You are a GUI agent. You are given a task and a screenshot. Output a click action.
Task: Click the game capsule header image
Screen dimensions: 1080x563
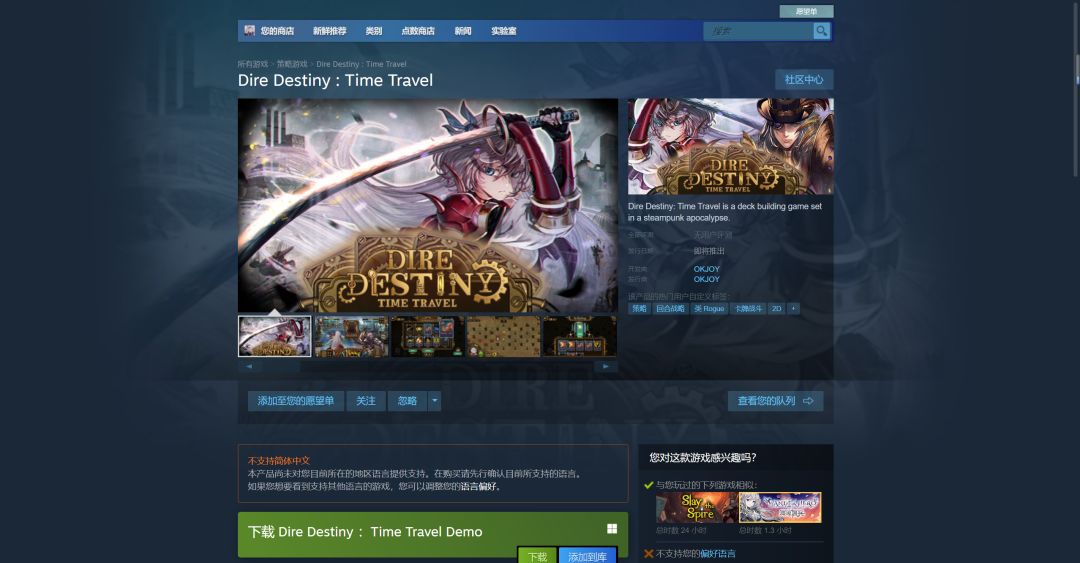[x=730, y=146]
